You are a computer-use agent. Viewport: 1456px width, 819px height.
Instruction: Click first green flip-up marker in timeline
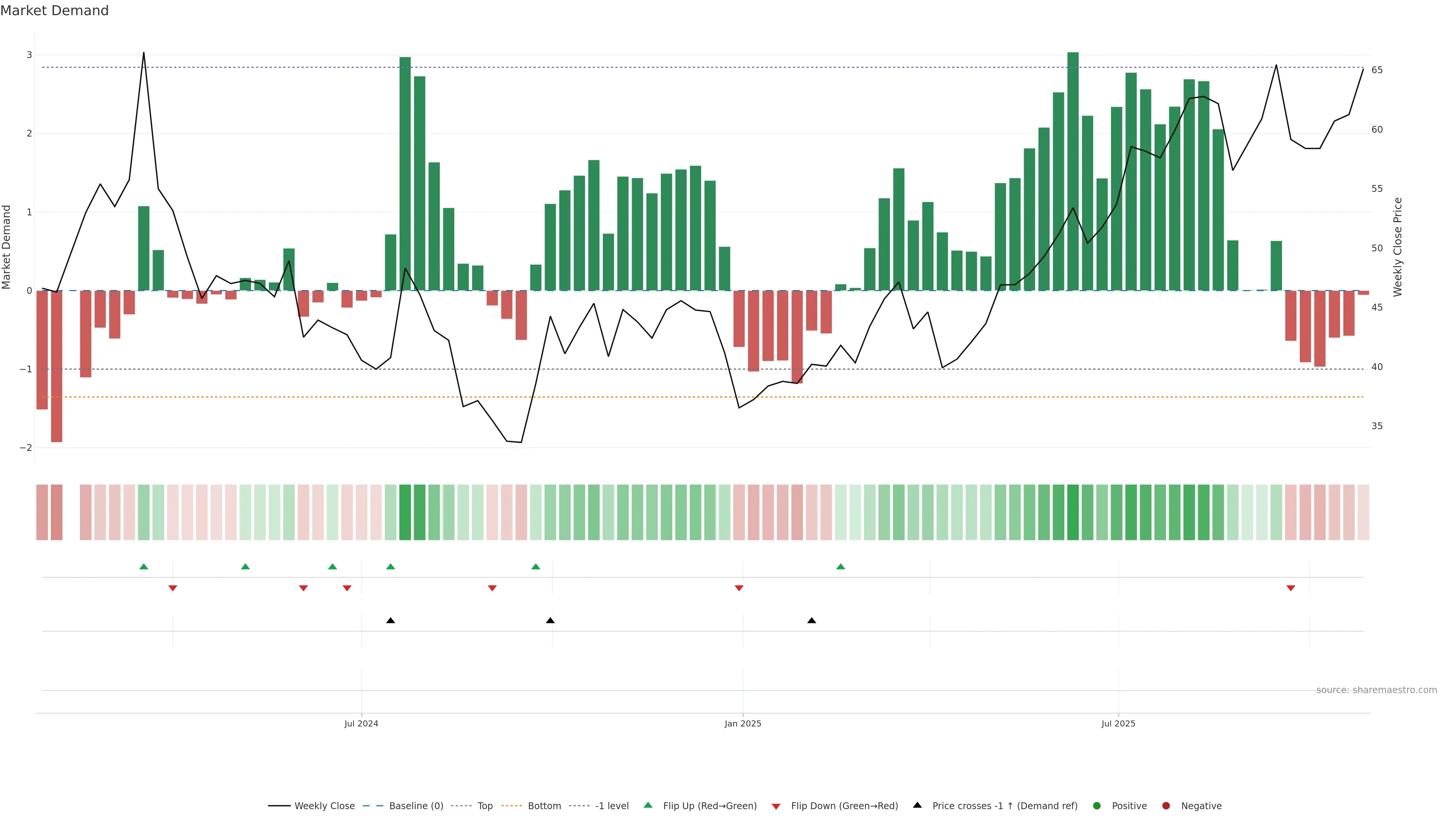click(144, 567)
